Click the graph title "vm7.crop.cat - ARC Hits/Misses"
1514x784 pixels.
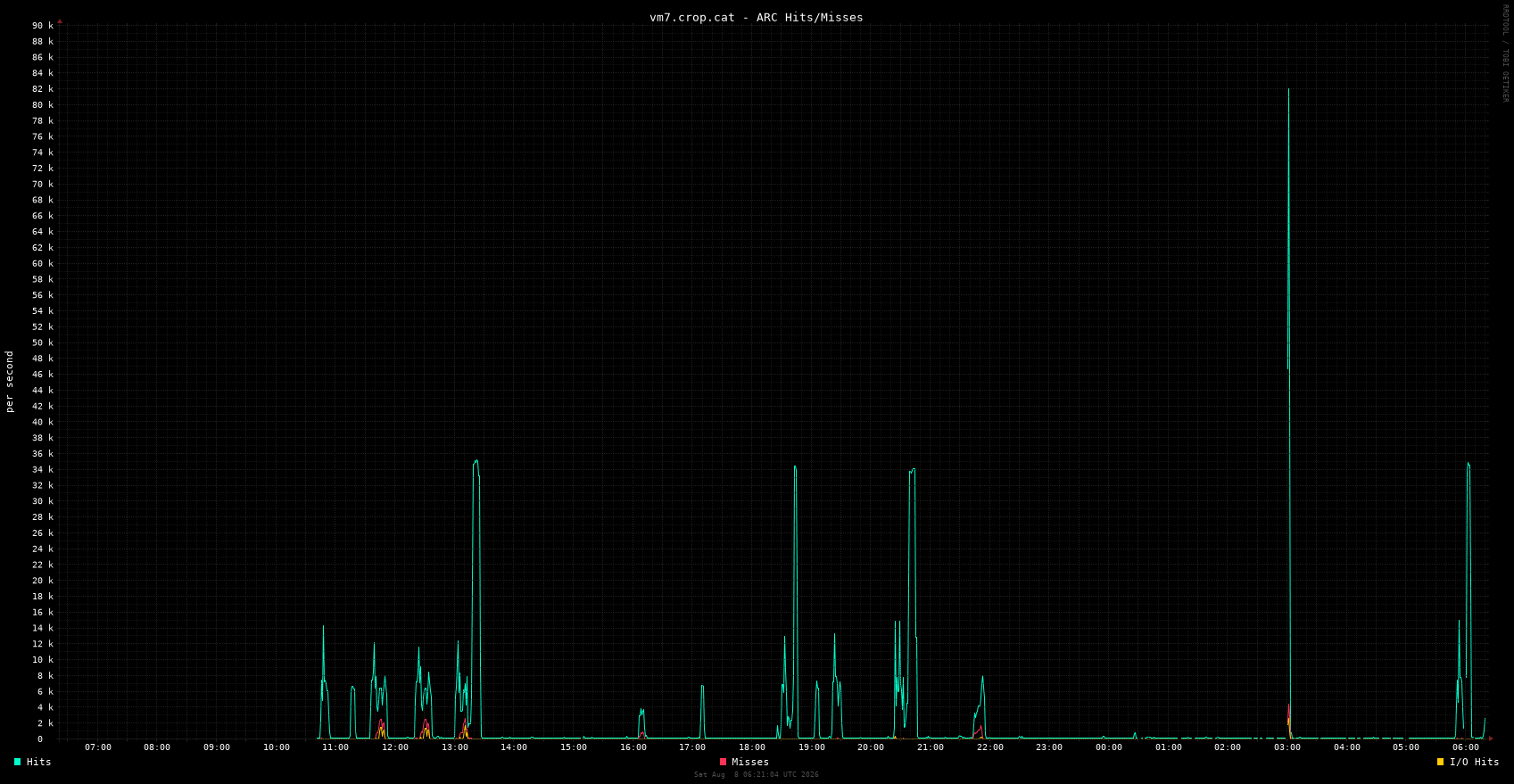point(757,17)
